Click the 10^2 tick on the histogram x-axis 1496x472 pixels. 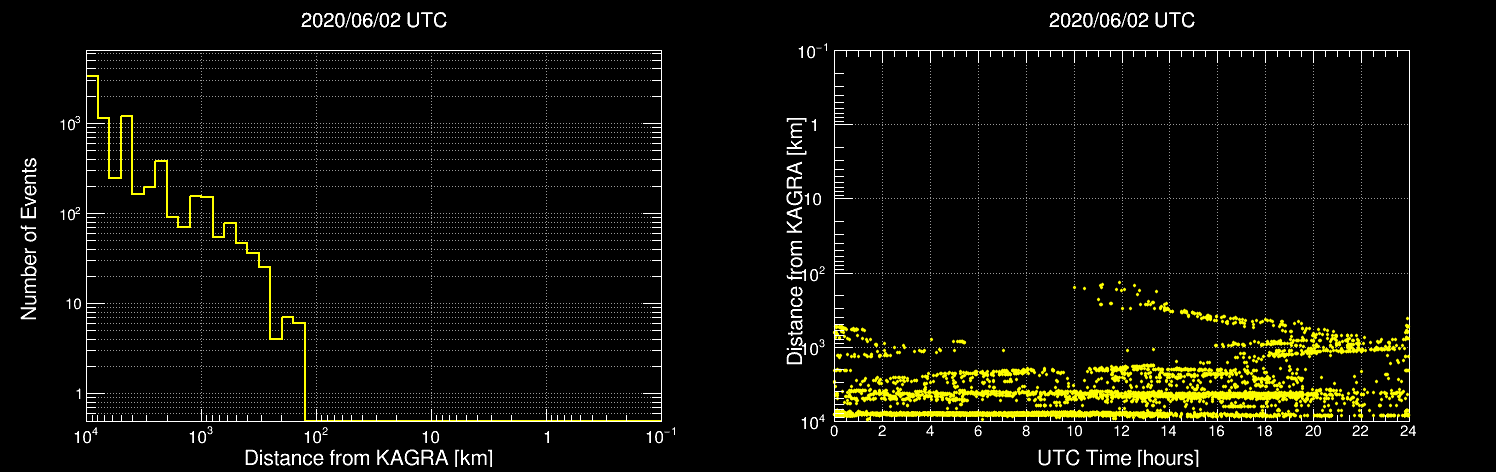coord(316,437)
